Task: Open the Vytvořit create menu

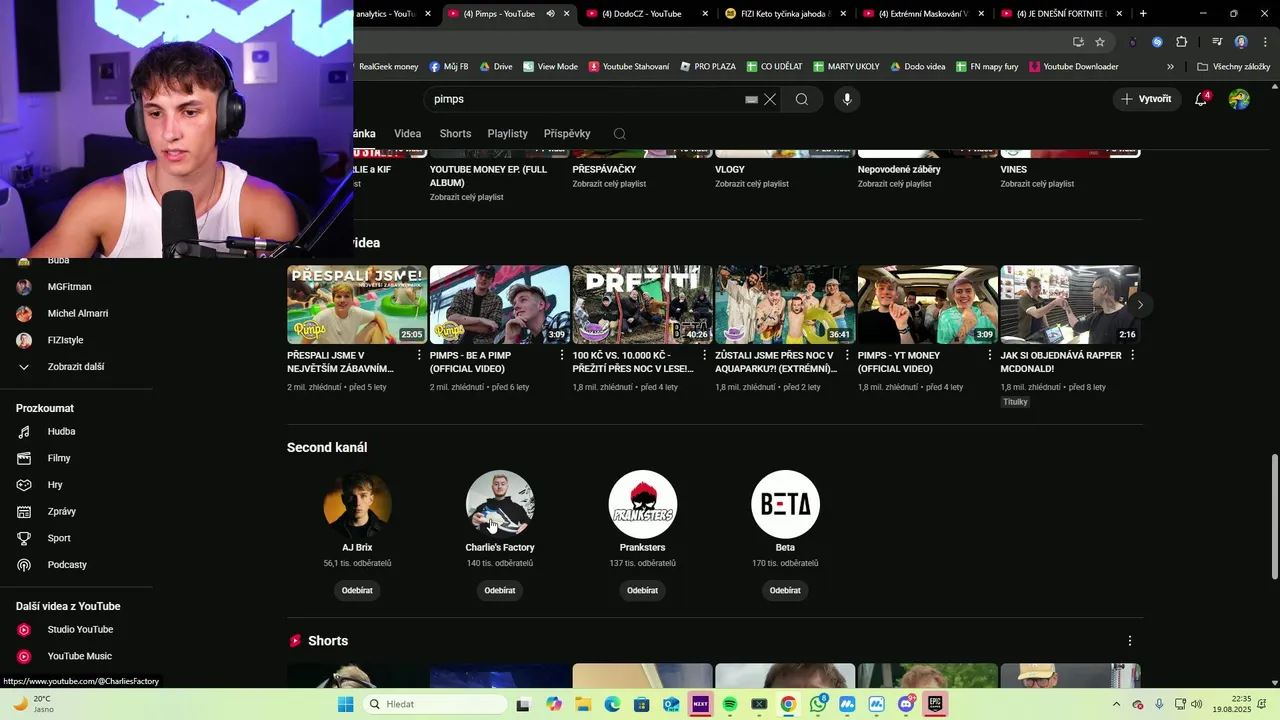Action: tap(1146, 99)
